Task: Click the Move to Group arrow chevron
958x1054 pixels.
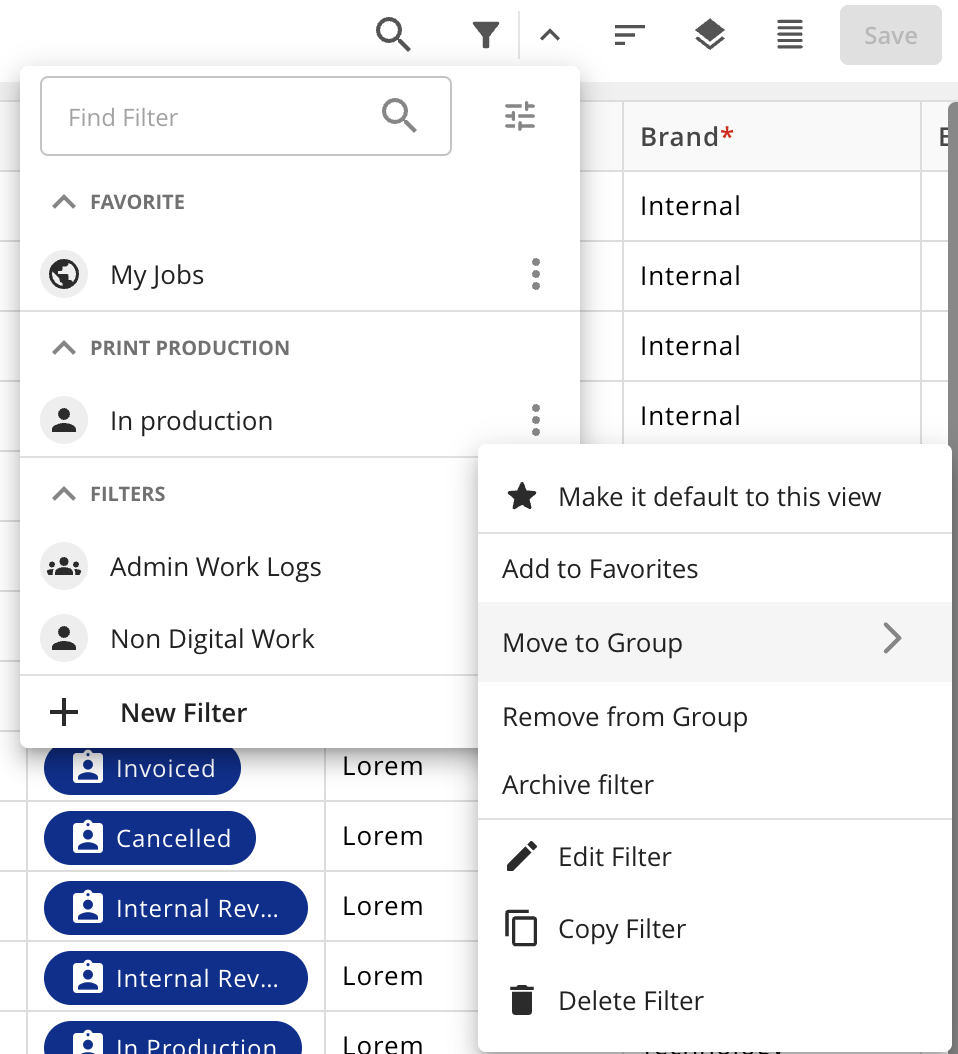Action: click(x=892, y=638)
